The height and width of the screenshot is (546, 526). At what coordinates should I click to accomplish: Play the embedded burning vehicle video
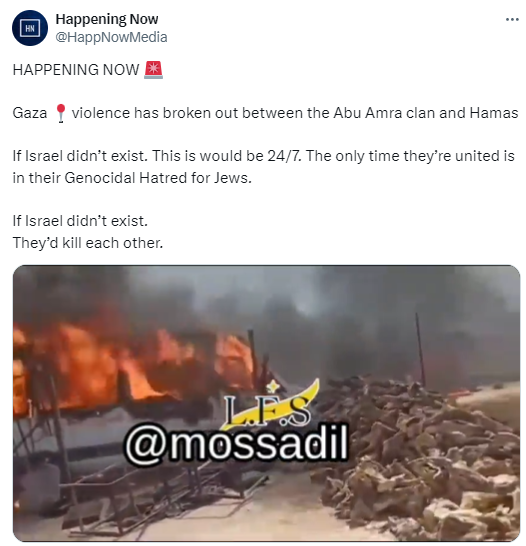[x=266, y=403]
